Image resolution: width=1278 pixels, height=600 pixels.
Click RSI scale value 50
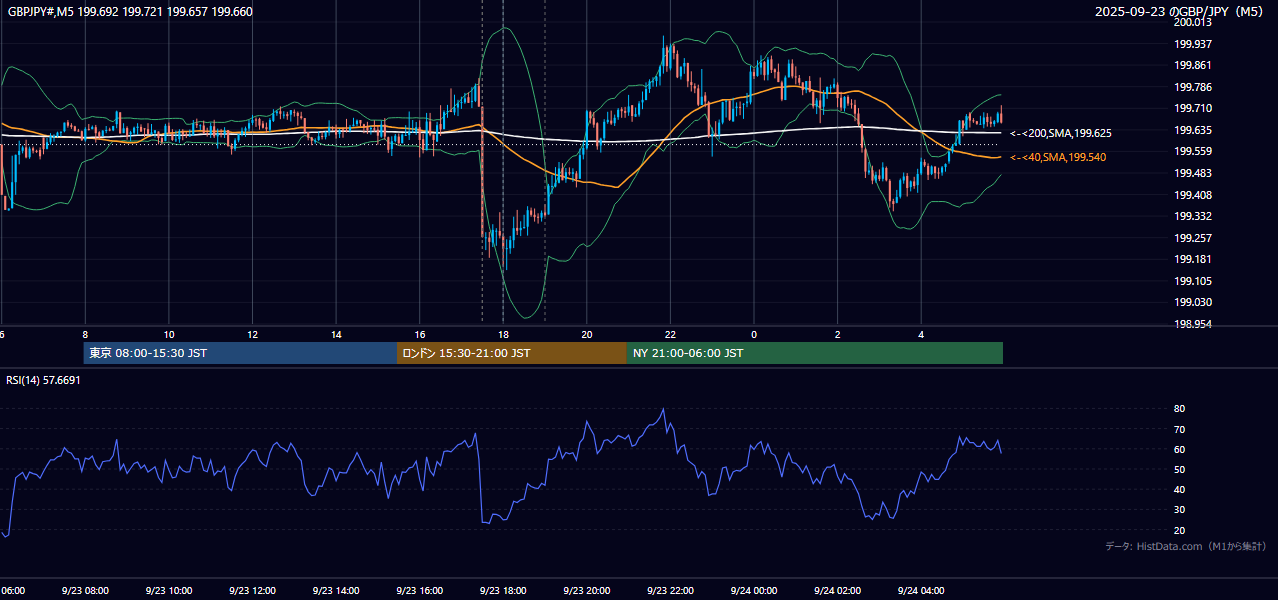(x=1179, y=469)
